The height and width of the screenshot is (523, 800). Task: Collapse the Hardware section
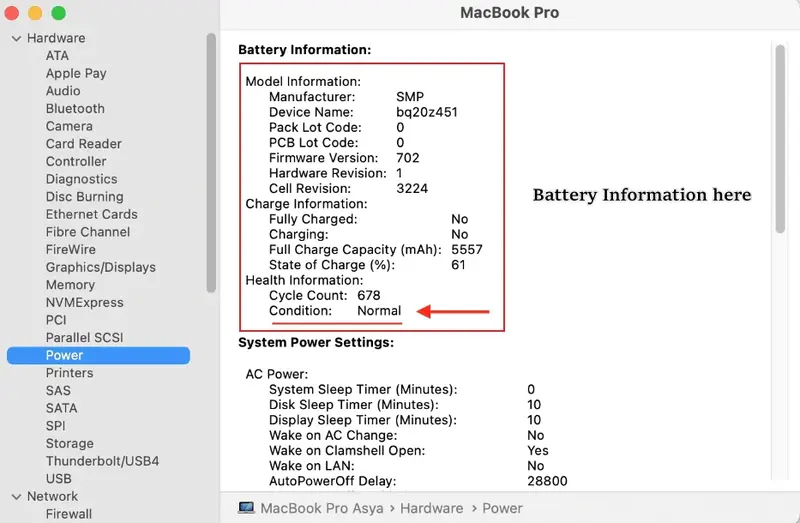click(16, 38)
